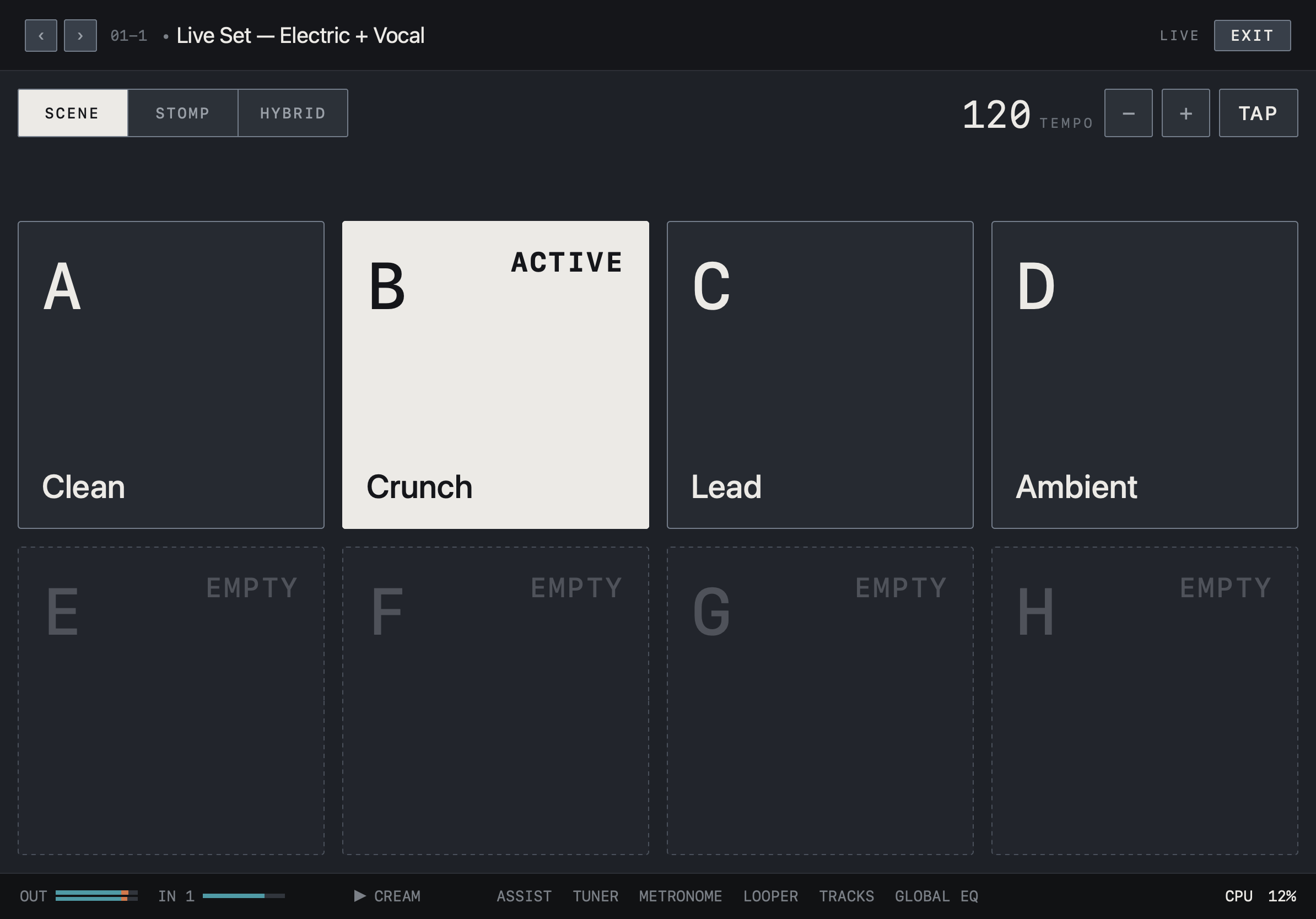The width and height of the screenshot is (1316, 919).
Task: Click preset title Live Set — Electric + Vocal
Action: (300, 35)
